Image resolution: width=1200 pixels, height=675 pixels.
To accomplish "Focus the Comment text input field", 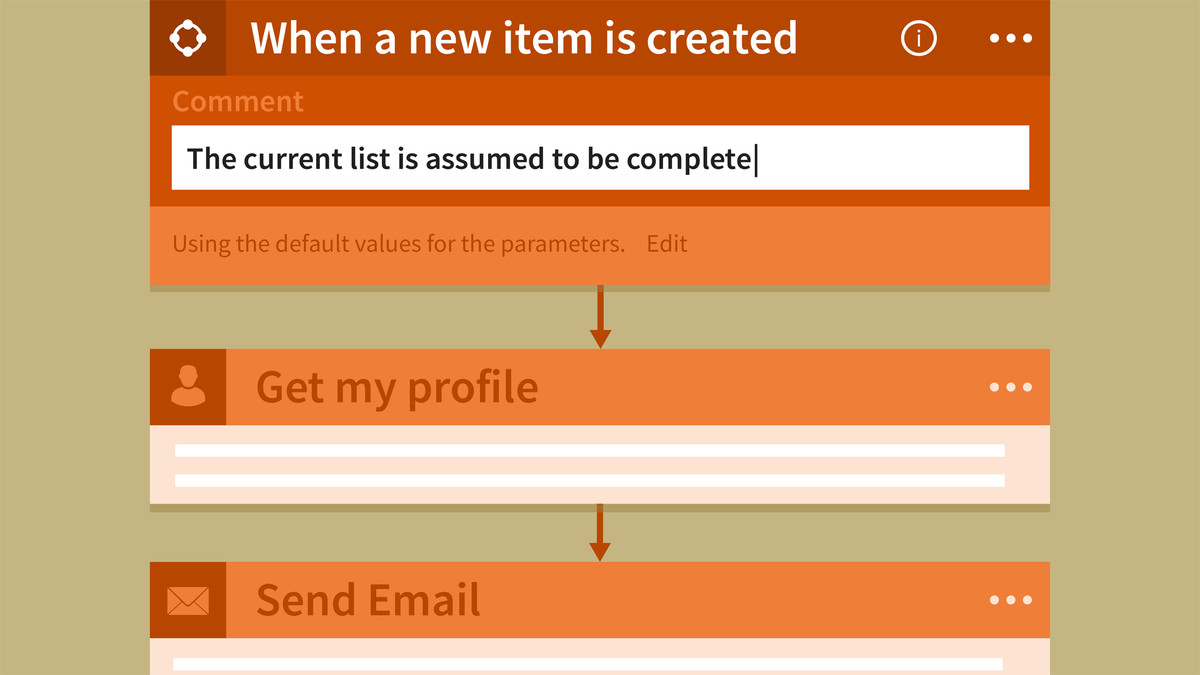I will click(600, 157).
